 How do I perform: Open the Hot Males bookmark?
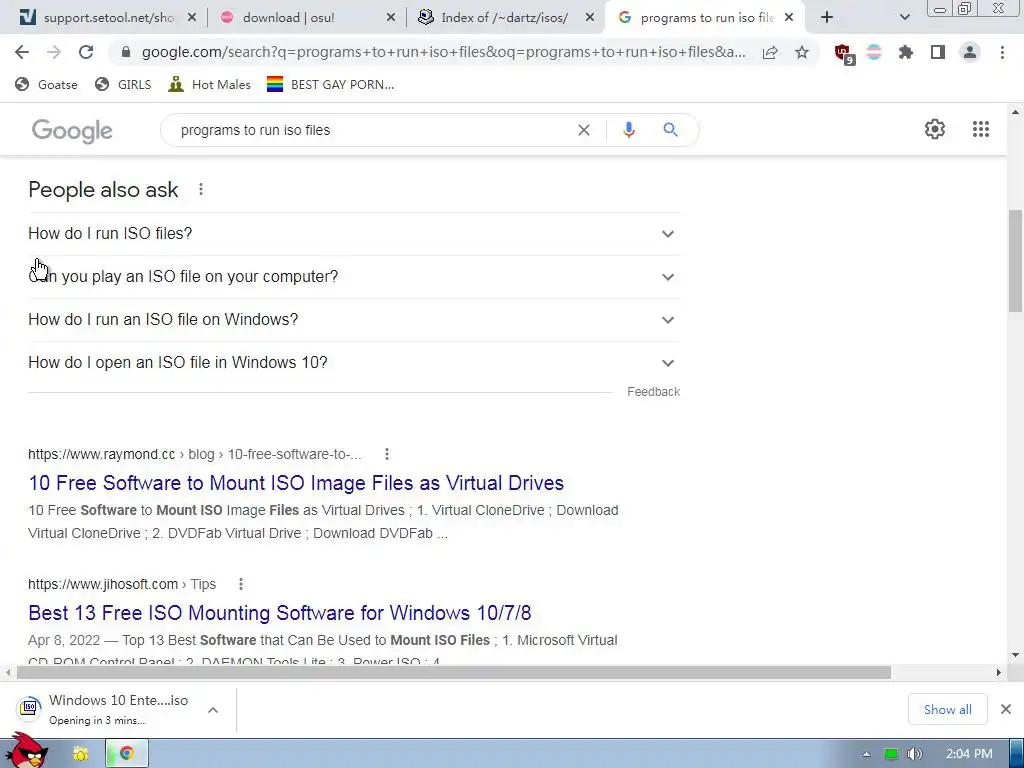[x=210, y=84]
